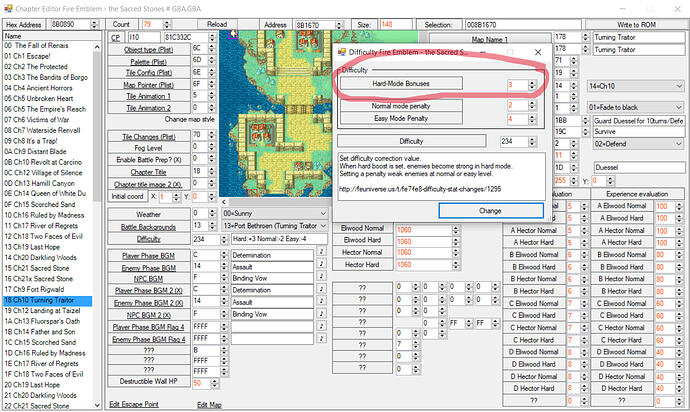
Task: Select 1A Ch13 Fluorspar's Oath entry
Action: click(x=48, y=321)
